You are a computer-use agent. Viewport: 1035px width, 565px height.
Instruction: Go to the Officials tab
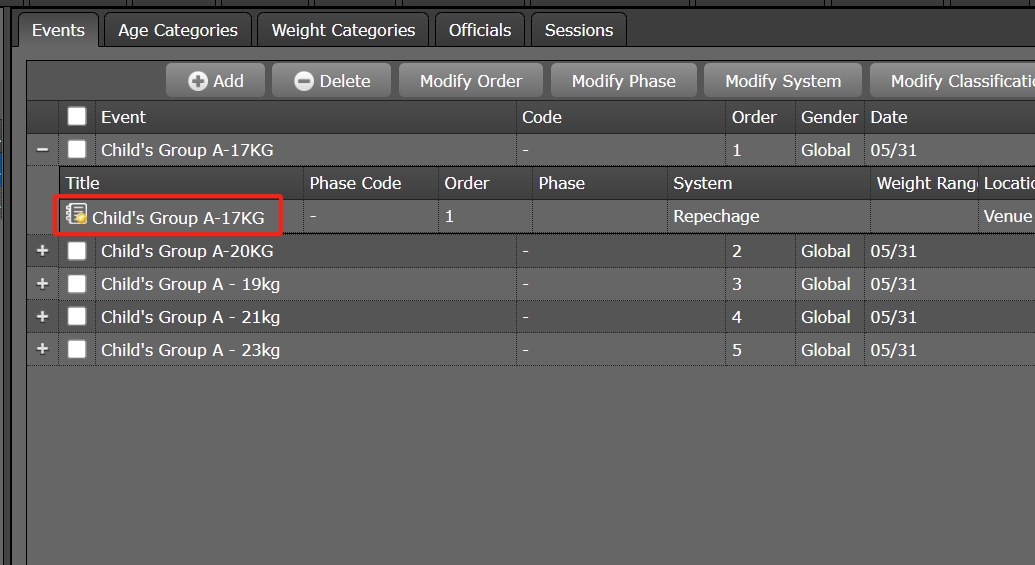pyautogui.click(x=480, y=30)
